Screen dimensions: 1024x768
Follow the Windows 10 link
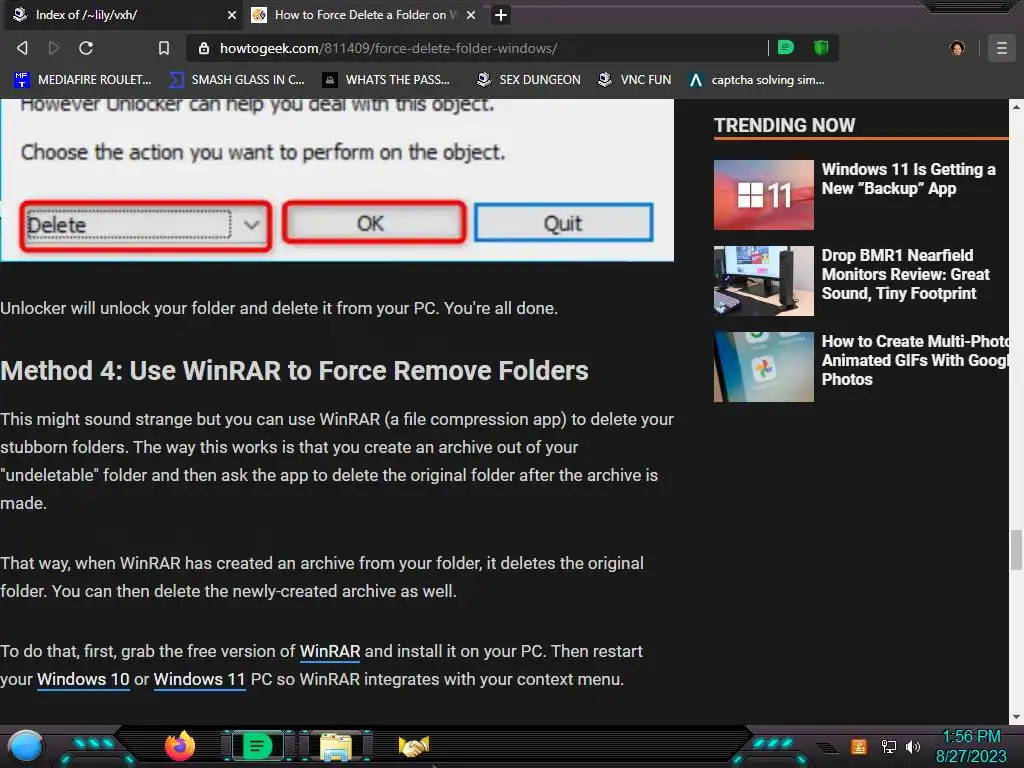[83, 680]
